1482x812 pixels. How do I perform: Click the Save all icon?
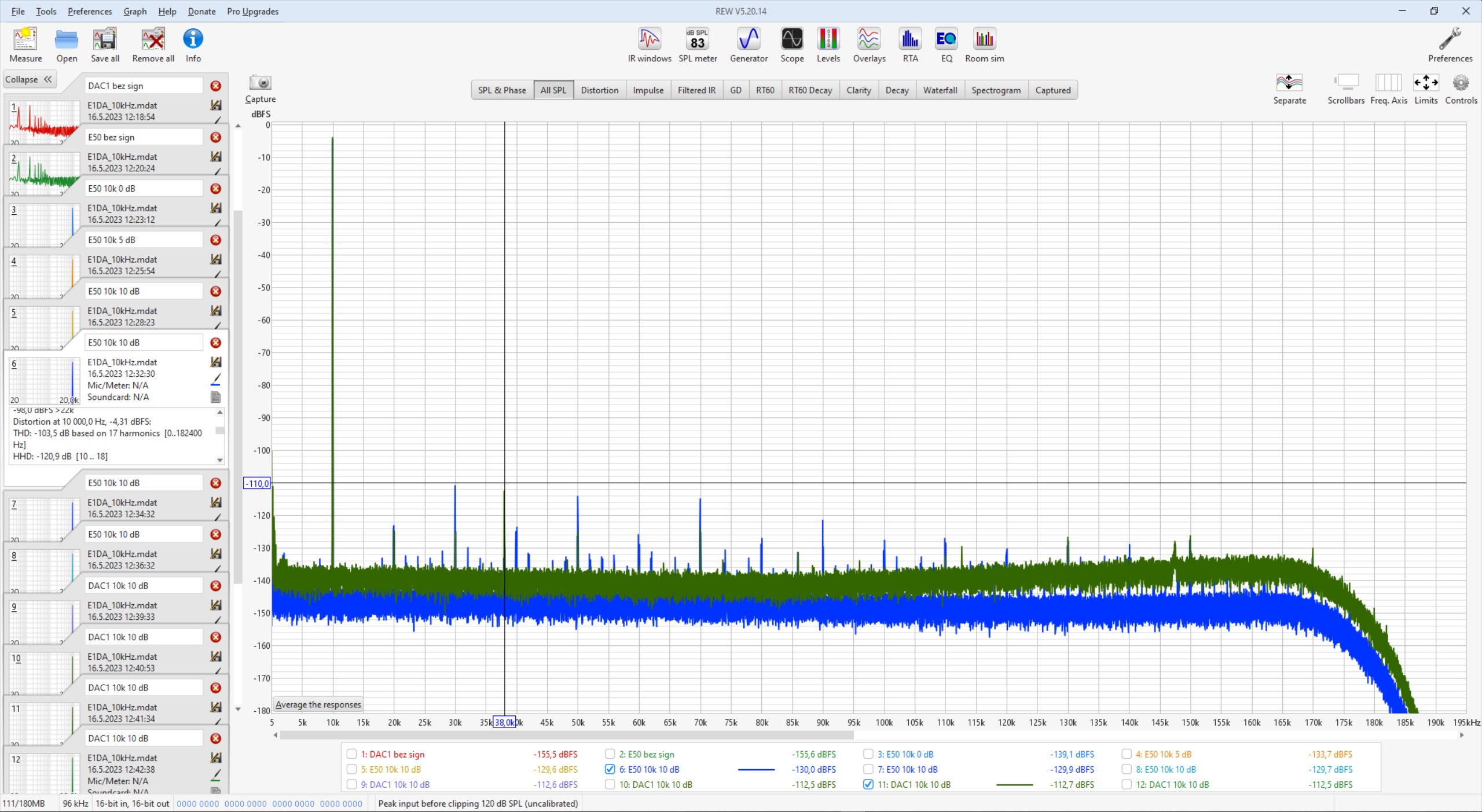(105, 45)
